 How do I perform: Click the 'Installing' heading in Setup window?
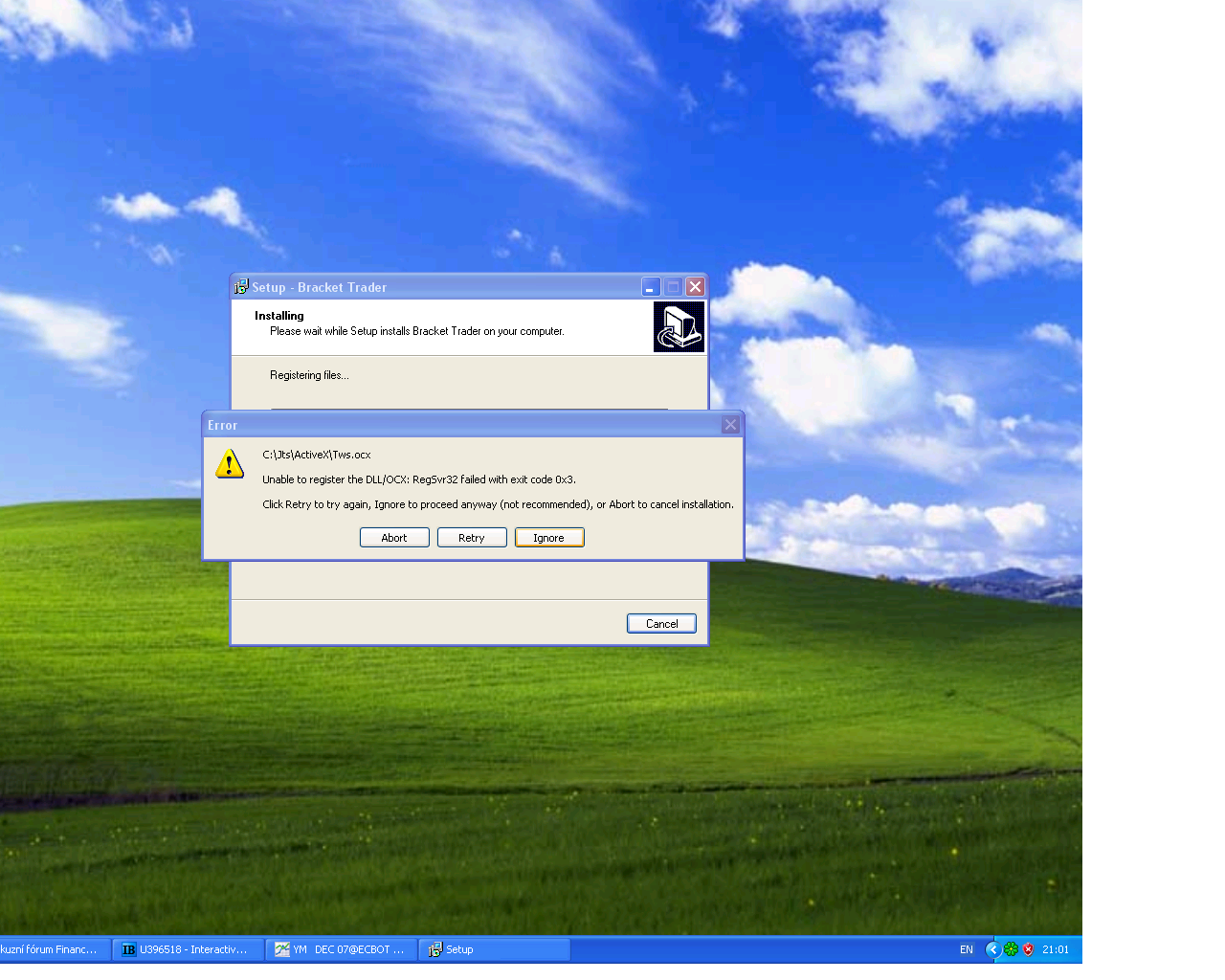click(279, 316)
